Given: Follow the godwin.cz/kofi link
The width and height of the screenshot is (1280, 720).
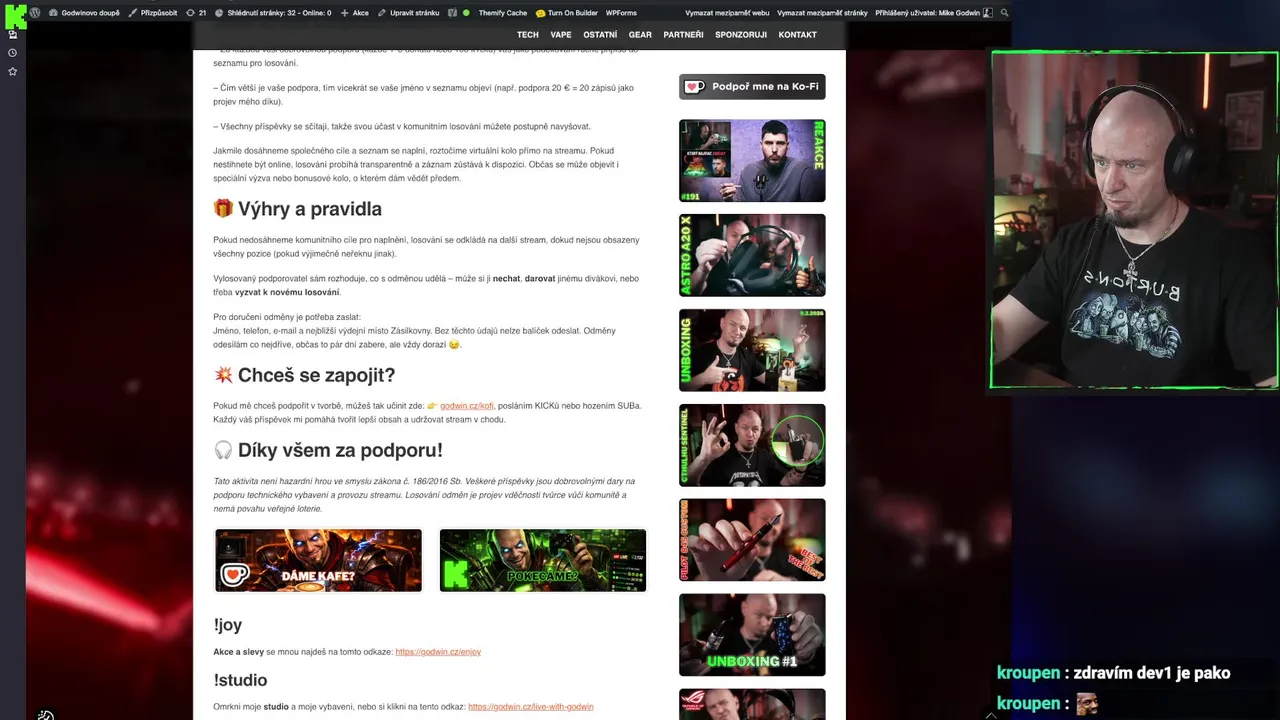Looking at the screenshot, I should click(466, 406).
